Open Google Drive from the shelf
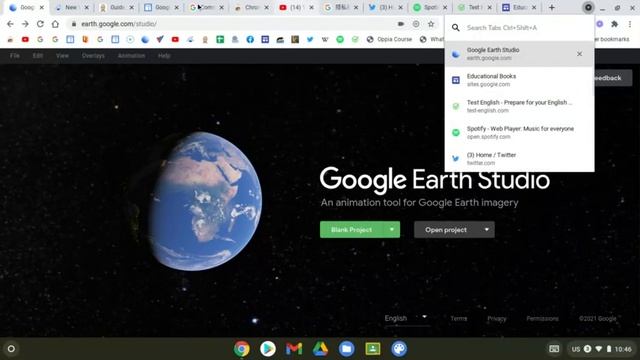Viewport: 640px width, 360px height. [x=320, y=349]
